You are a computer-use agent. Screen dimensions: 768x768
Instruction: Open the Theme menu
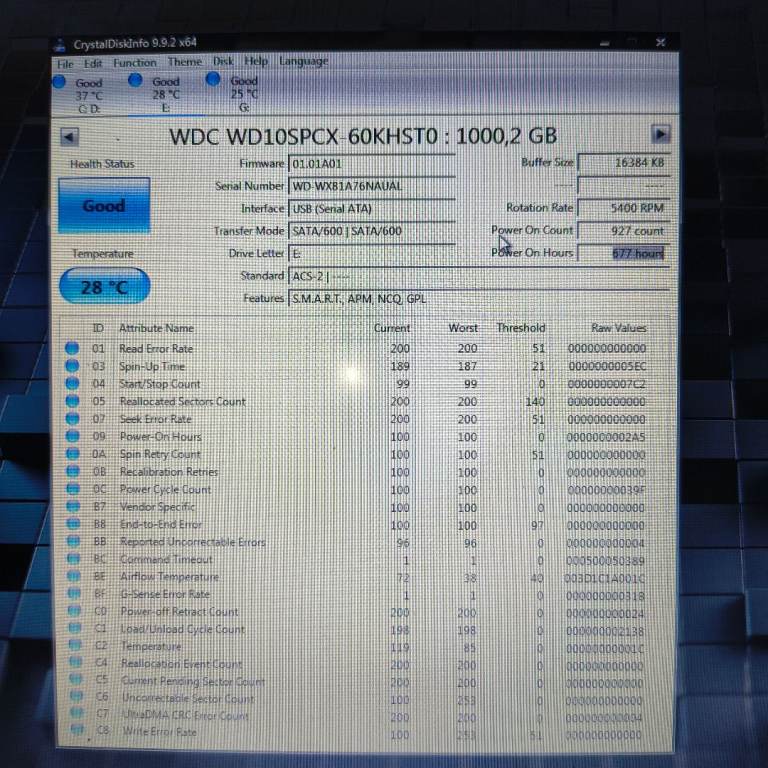click(185, 62)
